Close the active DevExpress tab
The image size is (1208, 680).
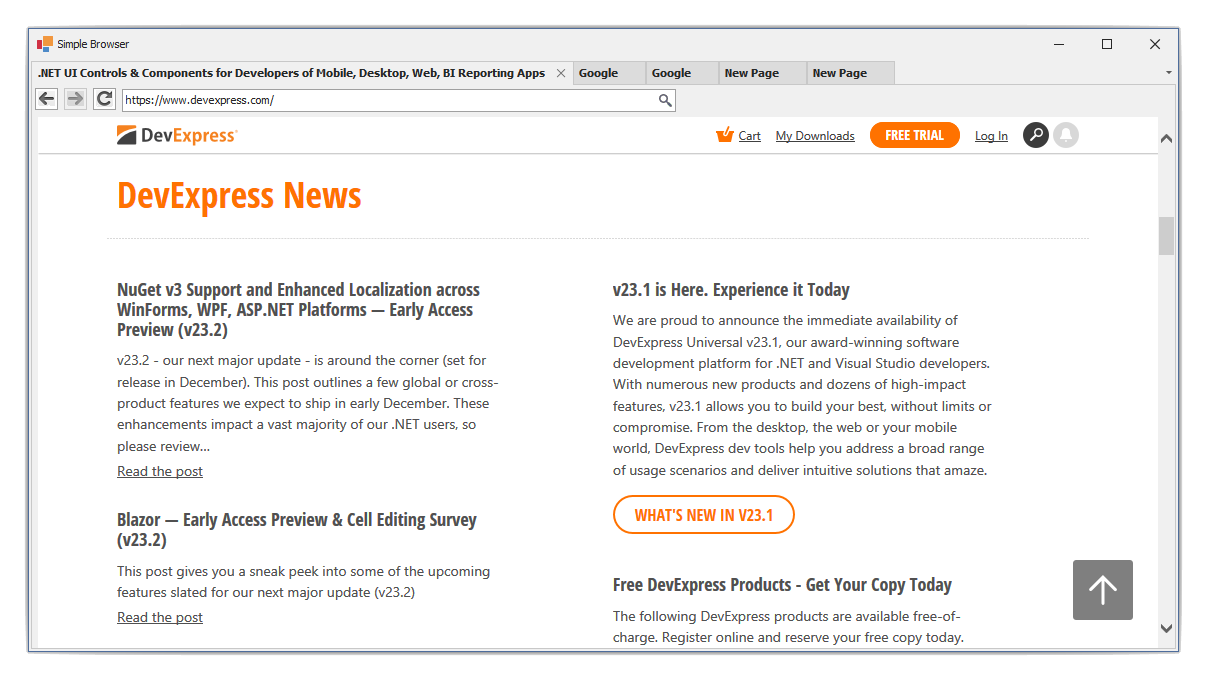click(561, 73)
